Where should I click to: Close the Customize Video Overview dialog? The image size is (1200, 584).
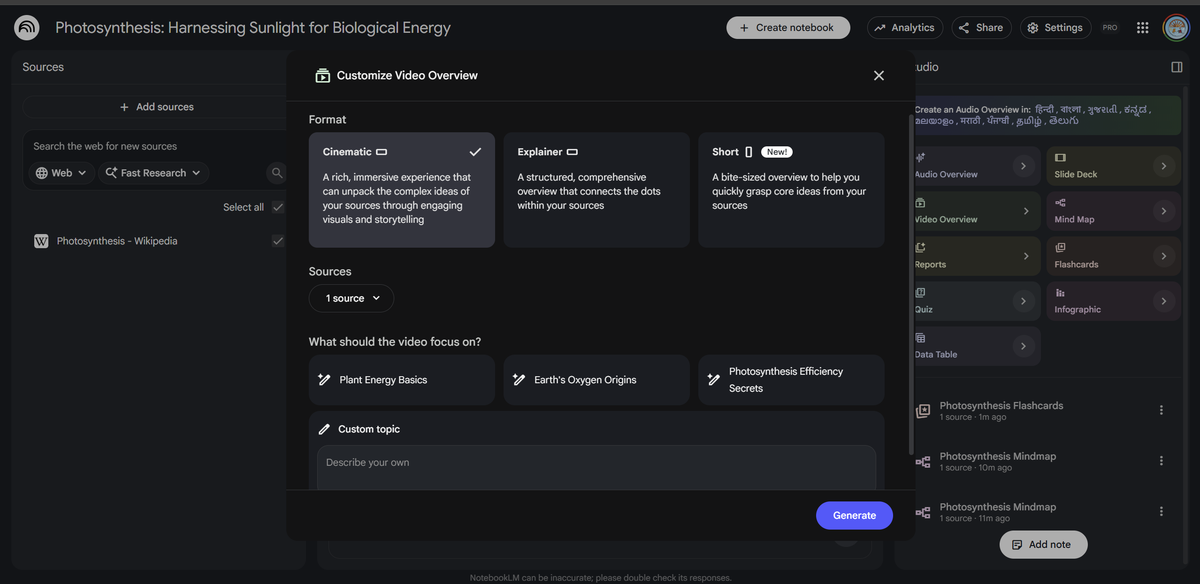pos(879,75)
